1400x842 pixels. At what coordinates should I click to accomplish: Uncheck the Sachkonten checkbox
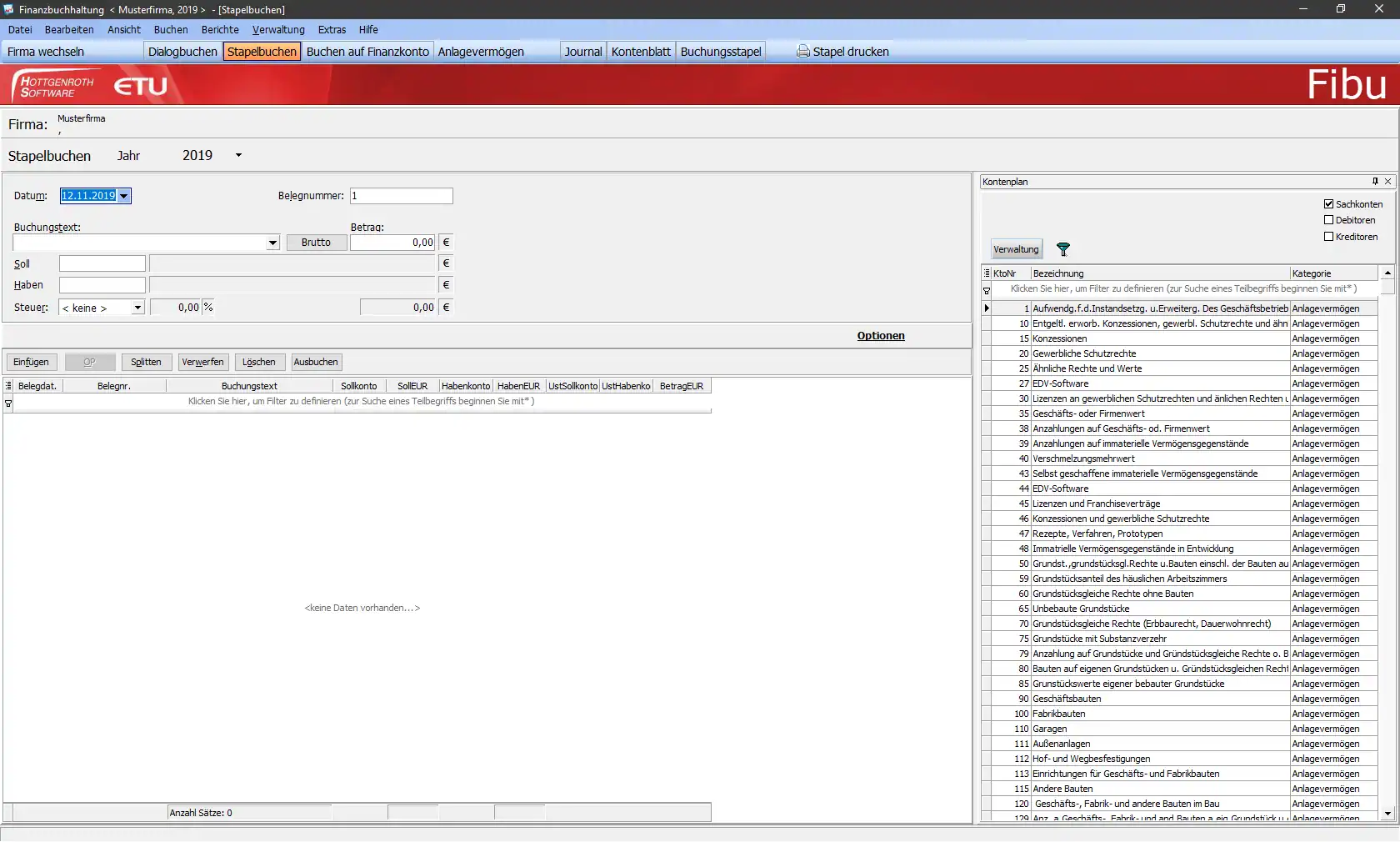coord(1329,204)
